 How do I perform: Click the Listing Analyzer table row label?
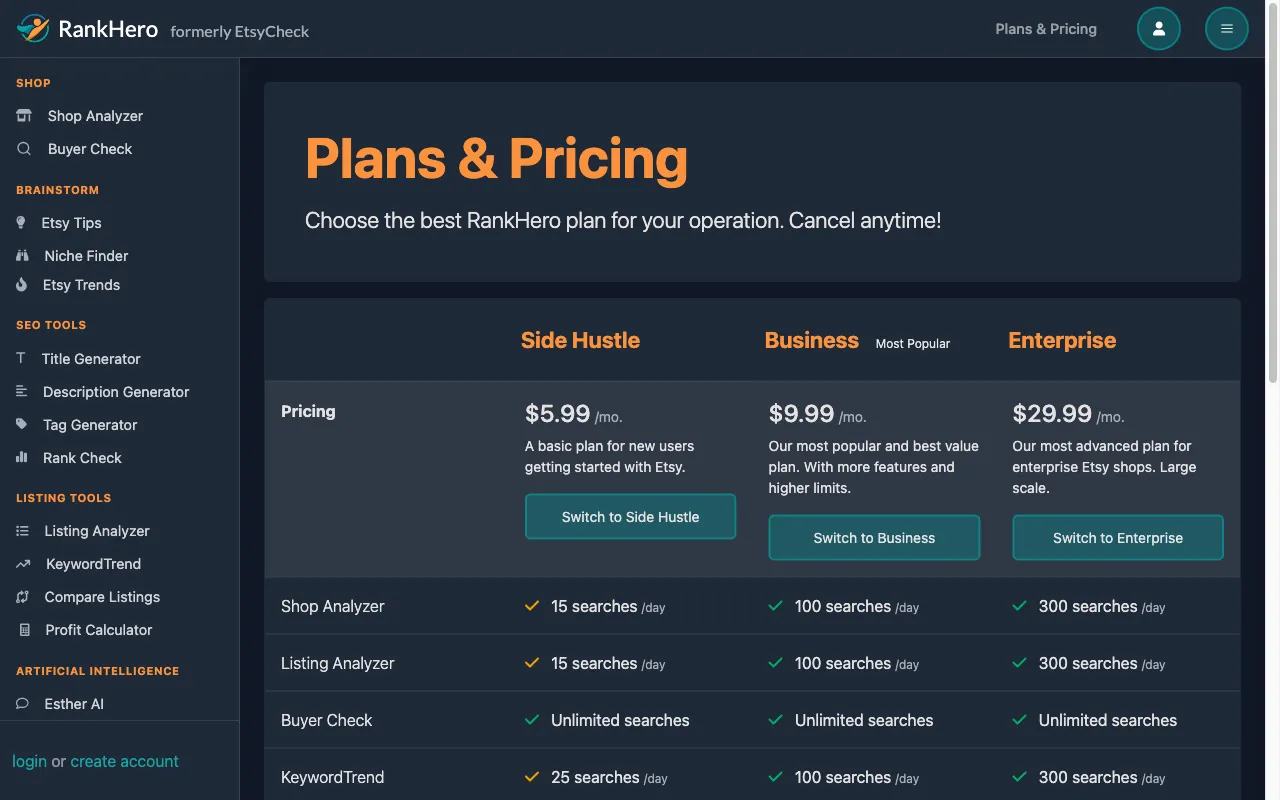[338, 663]
